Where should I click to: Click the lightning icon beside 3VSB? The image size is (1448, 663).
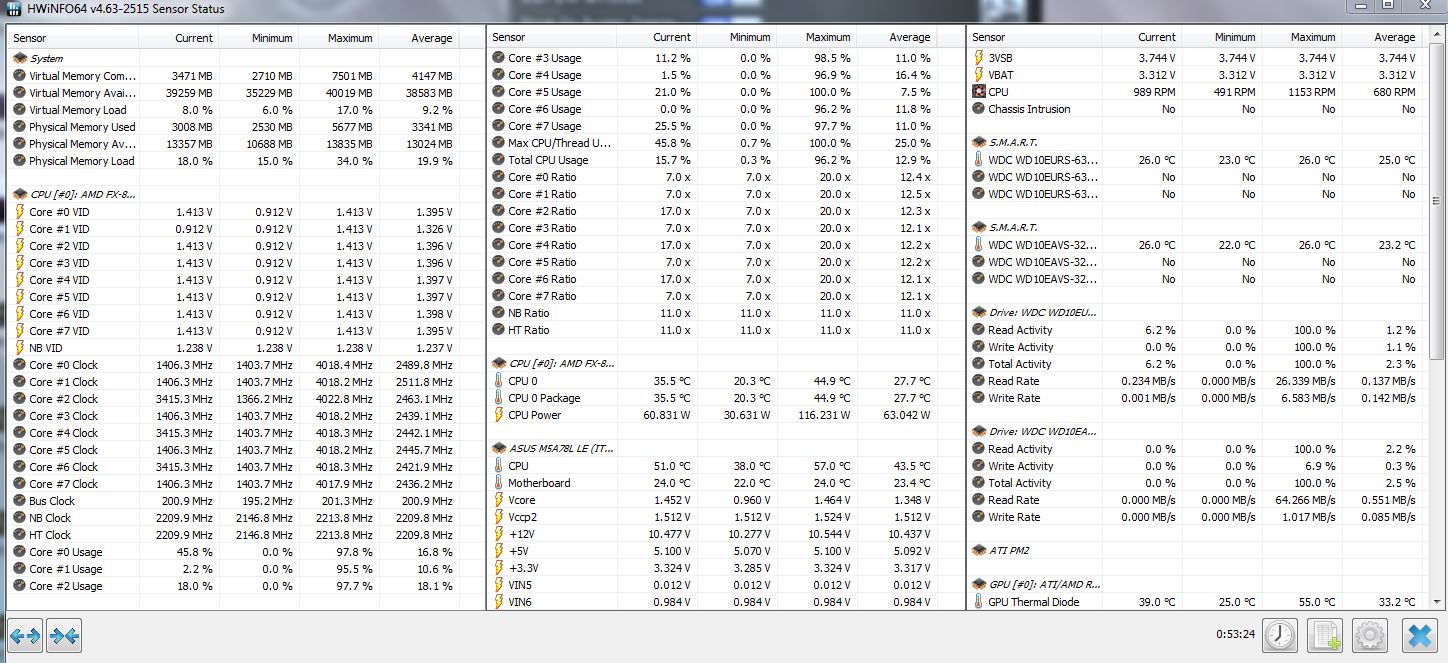(979, 58)
